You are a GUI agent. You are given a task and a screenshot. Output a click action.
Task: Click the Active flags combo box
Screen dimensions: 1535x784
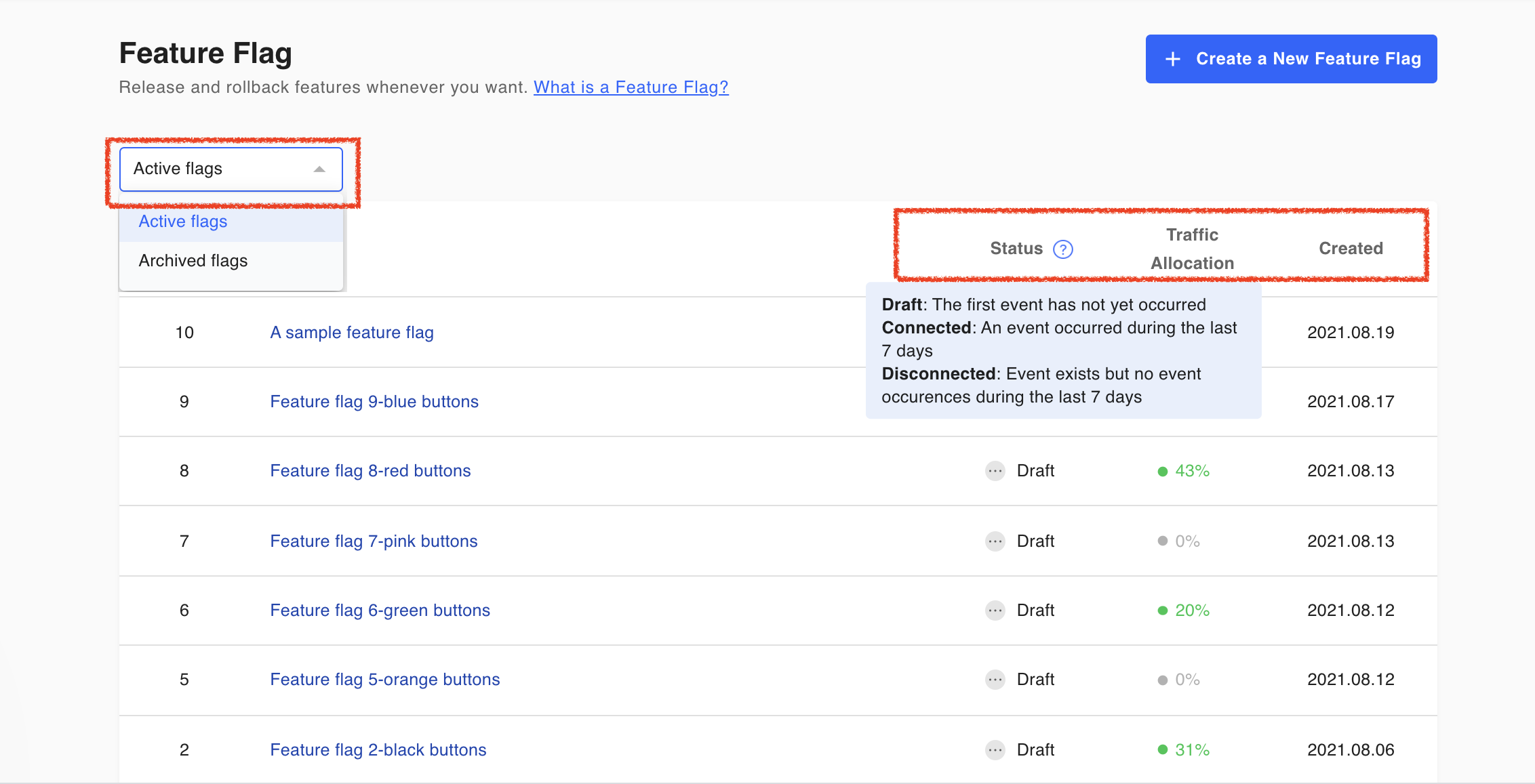(x=217, y=169)
